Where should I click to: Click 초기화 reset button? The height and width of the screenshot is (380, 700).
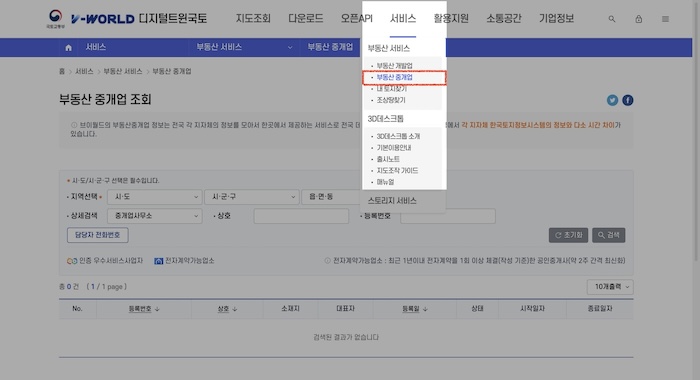coord(568,235)
